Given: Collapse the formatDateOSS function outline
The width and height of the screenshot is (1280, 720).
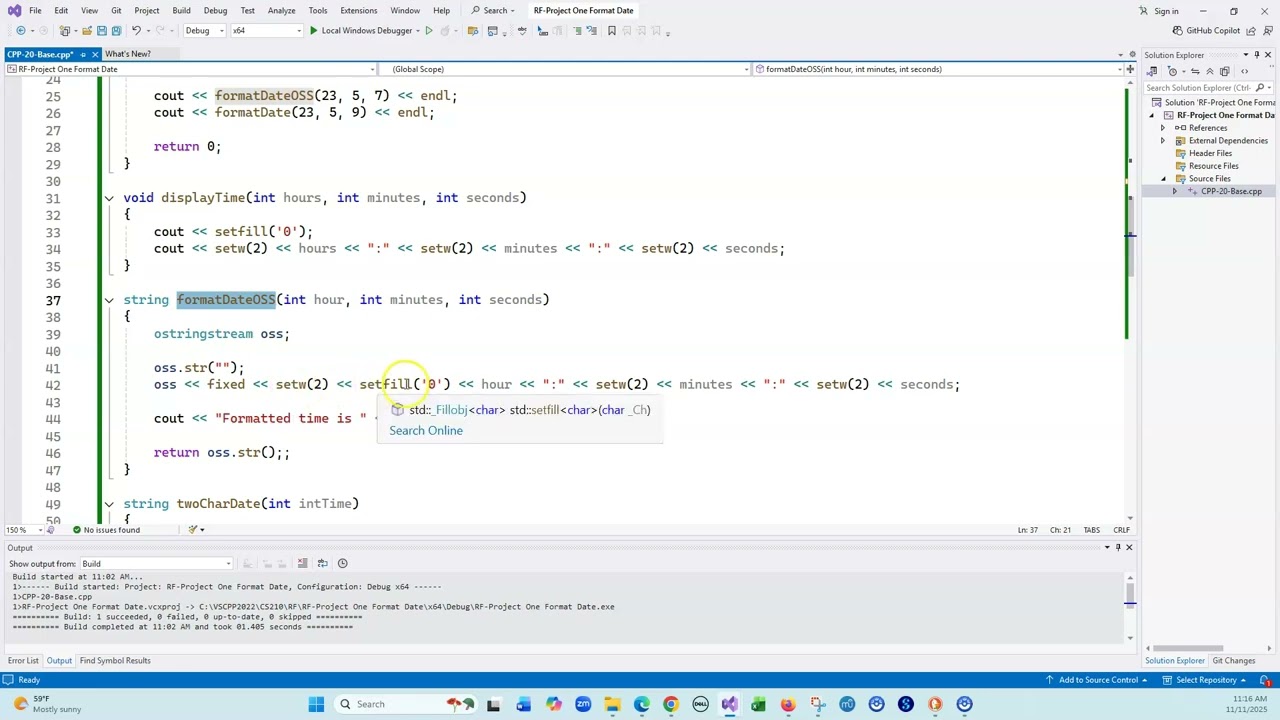Looking at the screenshot, I should pyautogui.click(x=109, y=300).
